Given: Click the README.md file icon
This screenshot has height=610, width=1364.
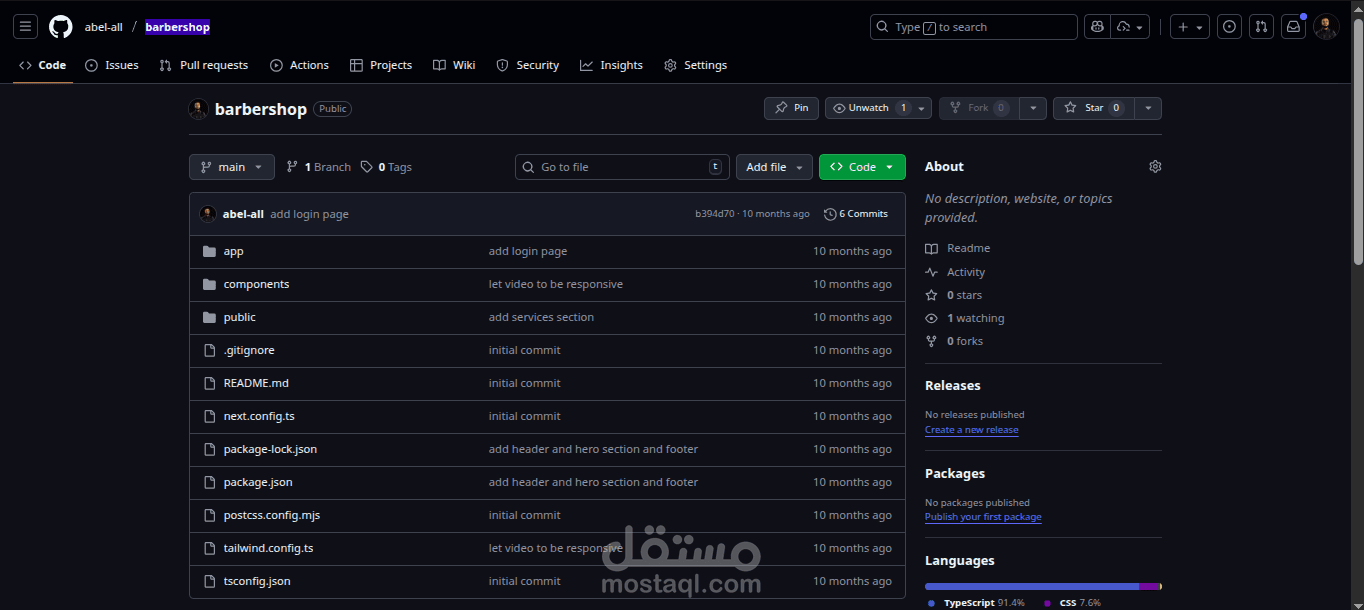Looking at the screenshot, I should tap(209, 384).
